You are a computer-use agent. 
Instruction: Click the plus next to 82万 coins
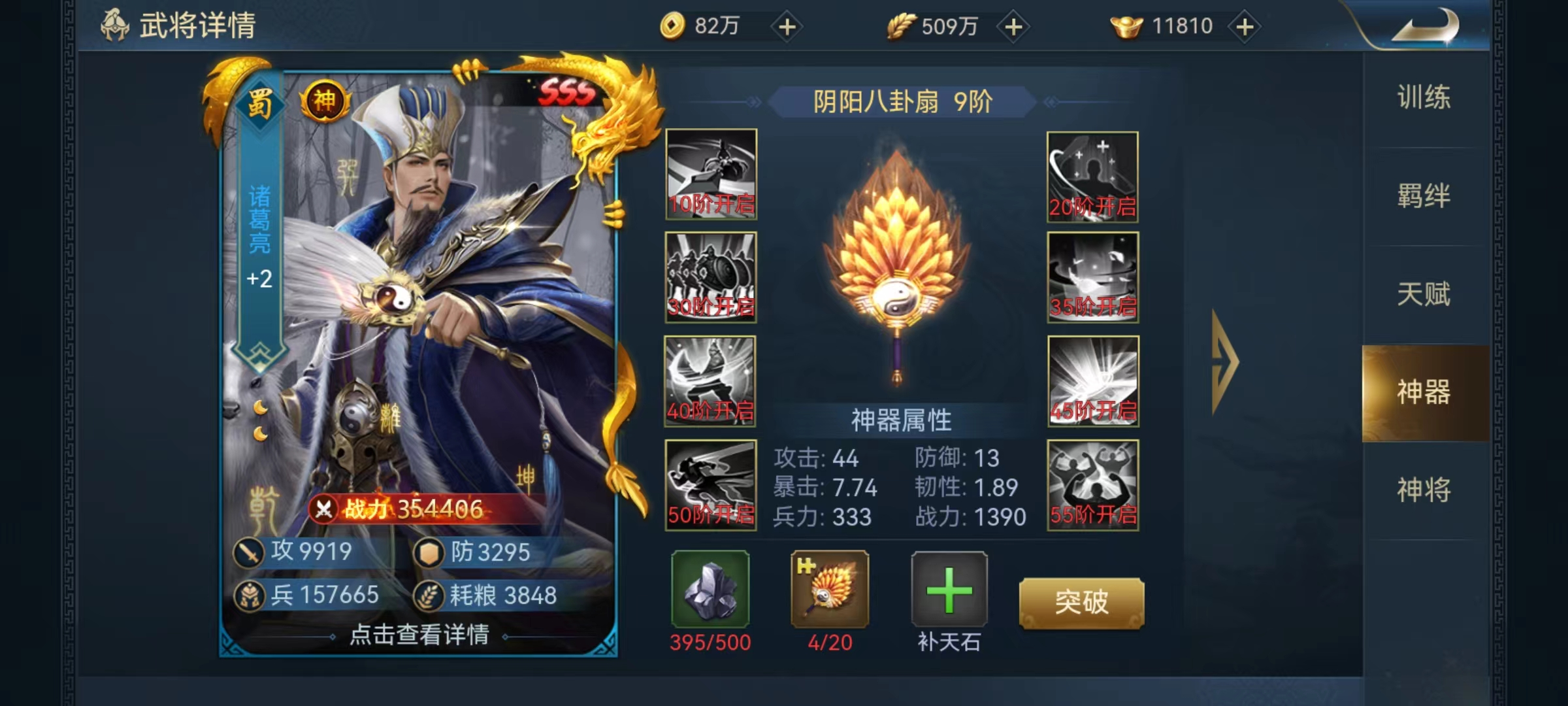(787, 27)
